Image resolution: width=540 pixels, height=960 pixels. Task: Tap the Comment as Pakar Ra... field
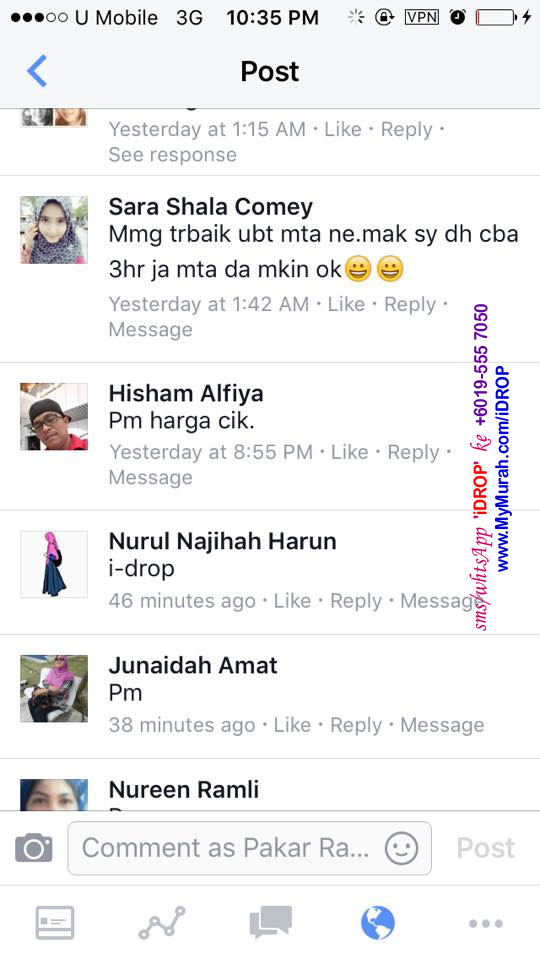[x=250, y=848]
